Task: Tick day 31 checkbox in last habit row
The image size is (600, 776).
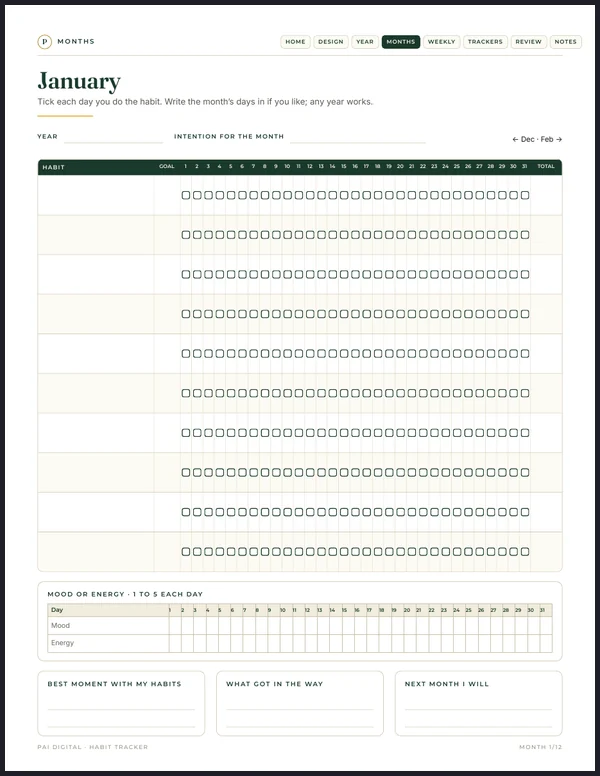Action: (x=525, y=551)
